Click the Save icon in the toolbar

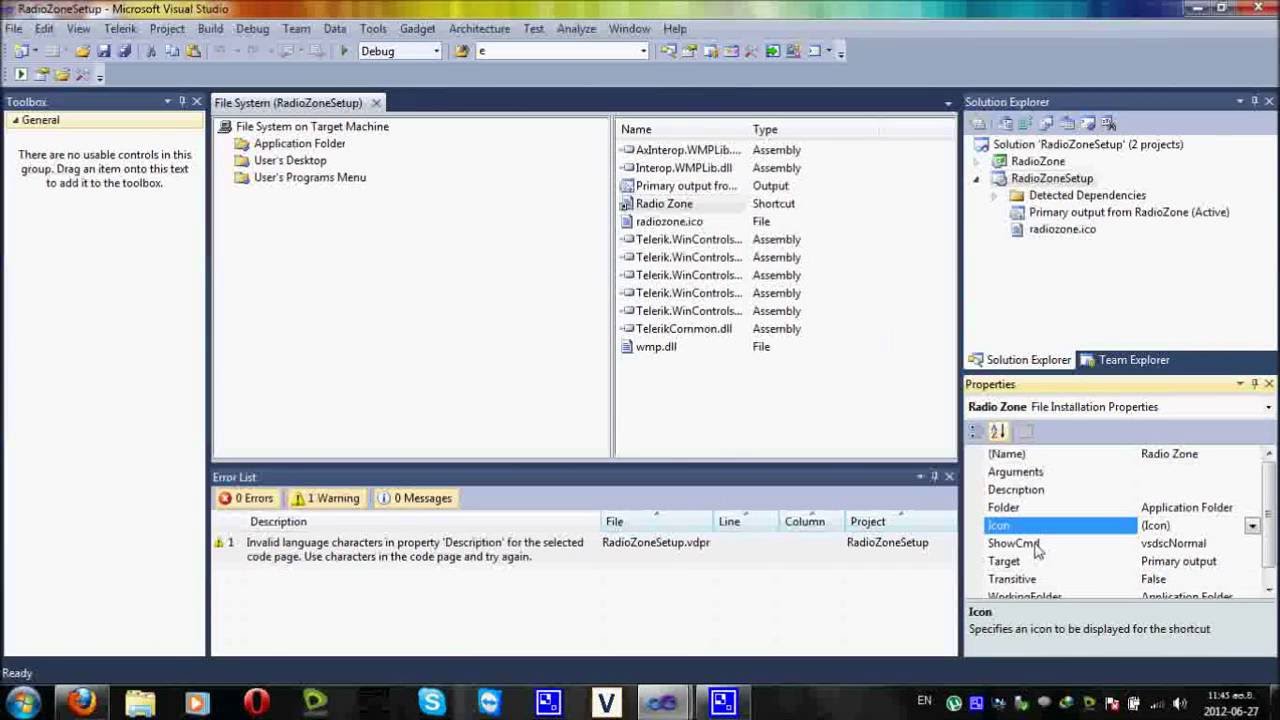(x=104, y=51)
